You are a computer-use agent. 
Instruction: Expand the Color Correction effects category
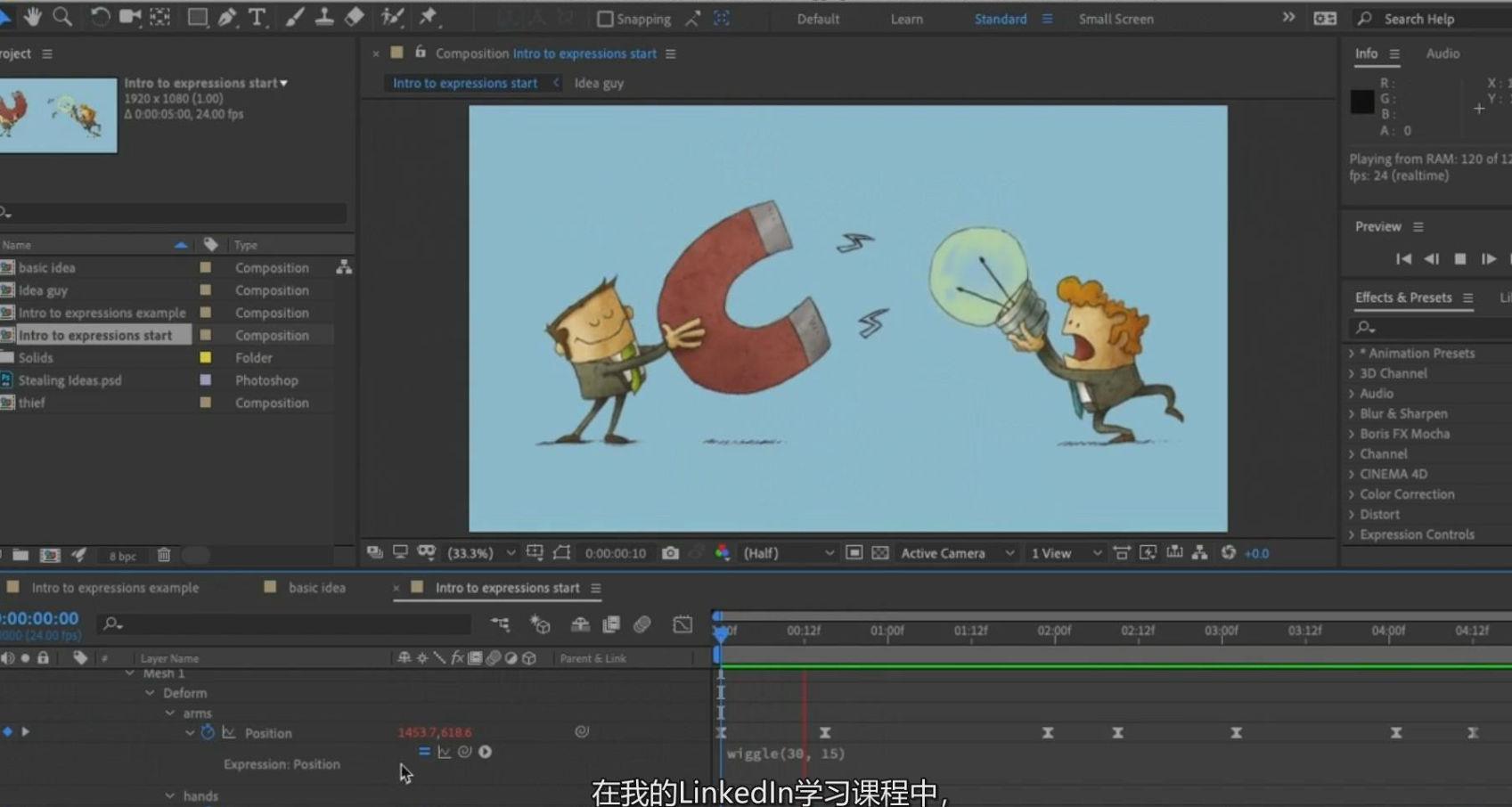pos(1352,494)
